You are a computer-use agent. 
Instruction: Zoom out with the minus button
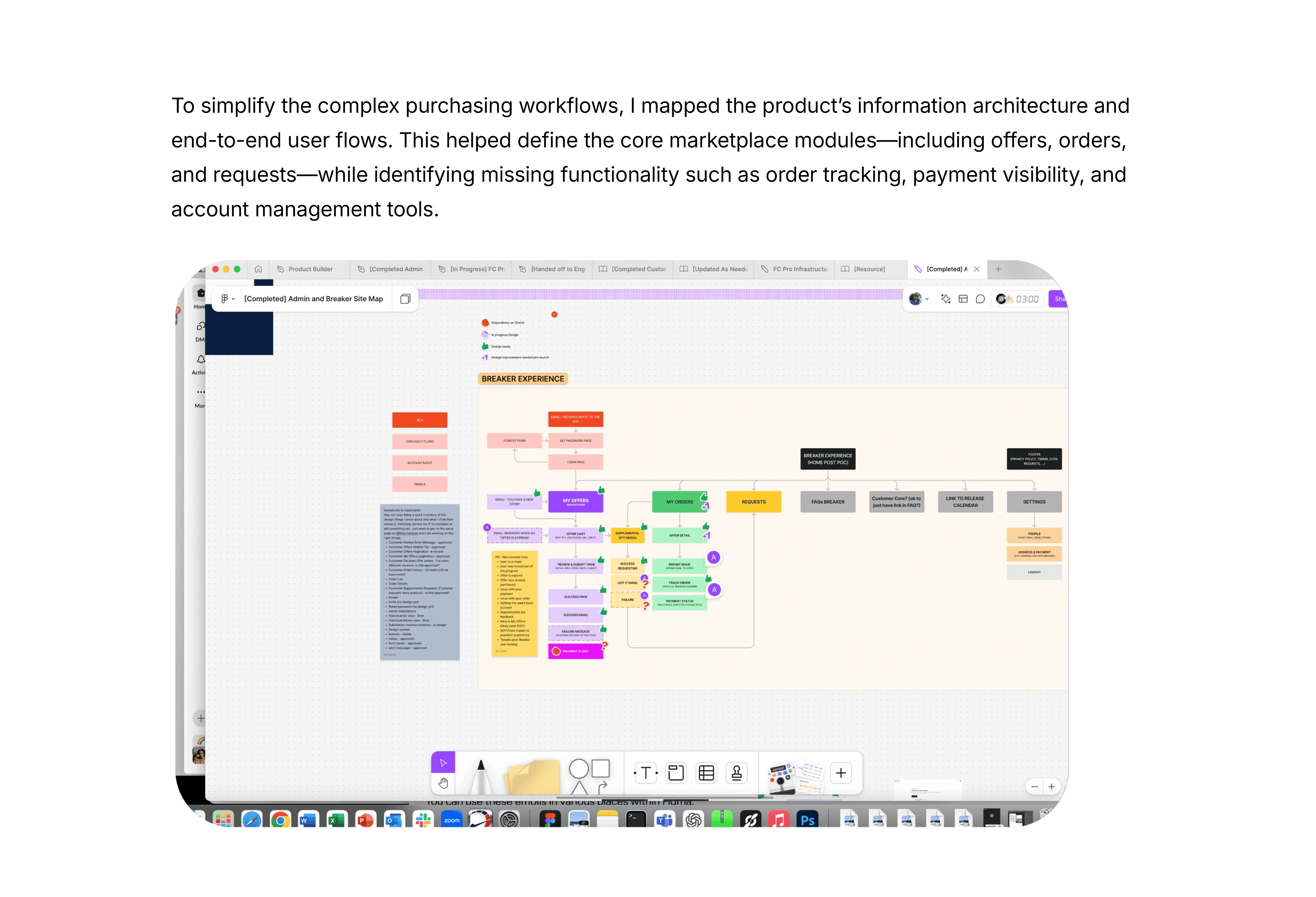point(1034,787)
